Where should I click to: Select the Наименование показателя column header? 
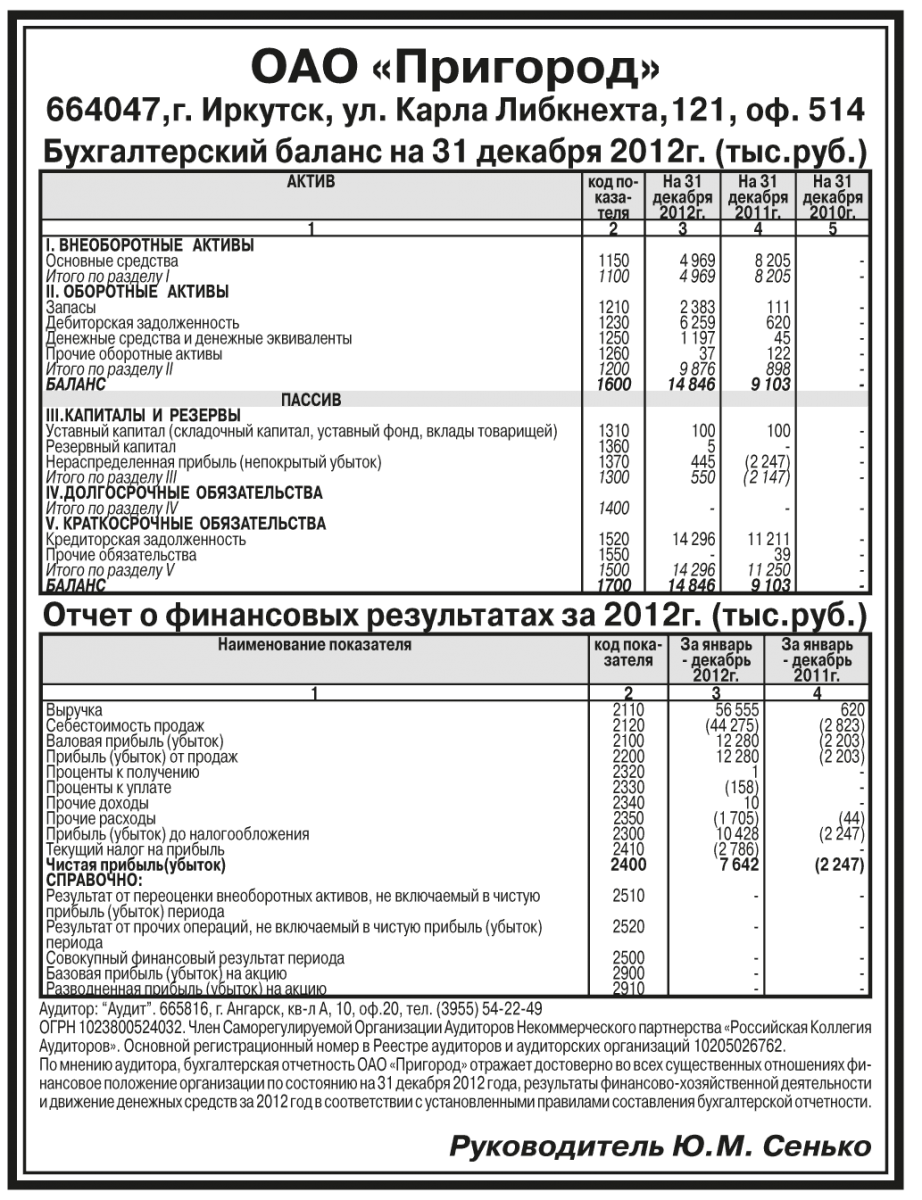click(314, 645)
